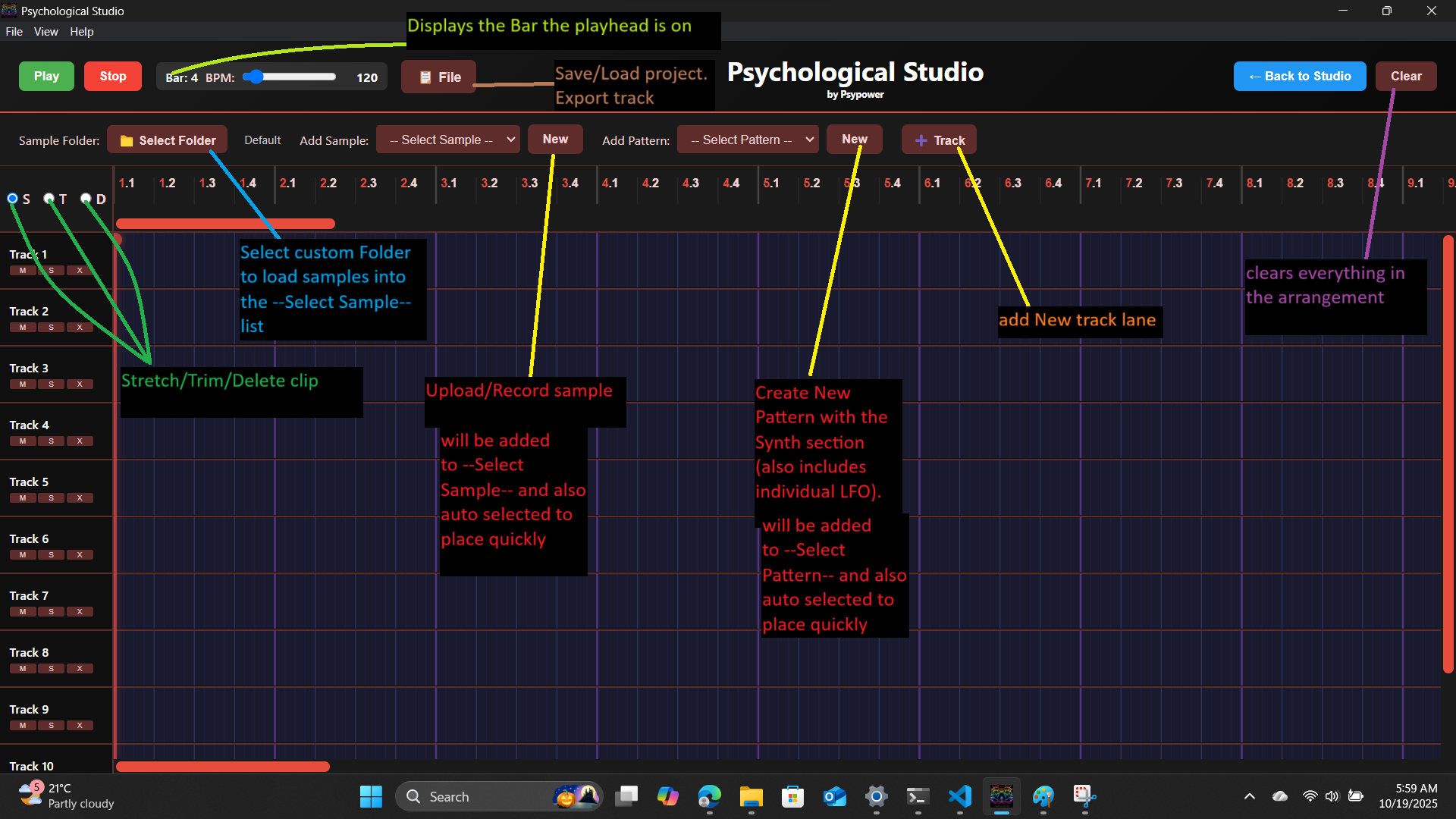The image size is (1456, 819).
Task: Select the T (Trim) radio button
Action: pos(49,199)
